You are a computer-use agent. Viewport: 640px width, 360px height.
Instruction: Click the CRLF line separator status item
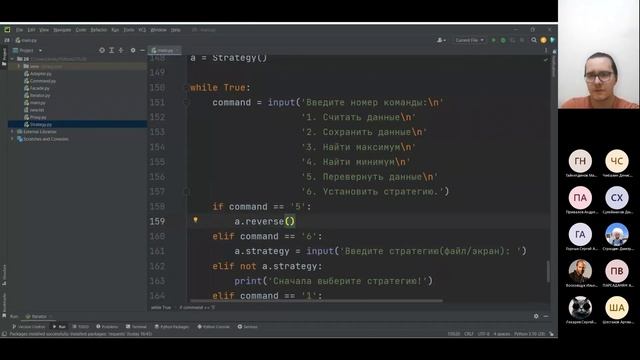point(469,334)
